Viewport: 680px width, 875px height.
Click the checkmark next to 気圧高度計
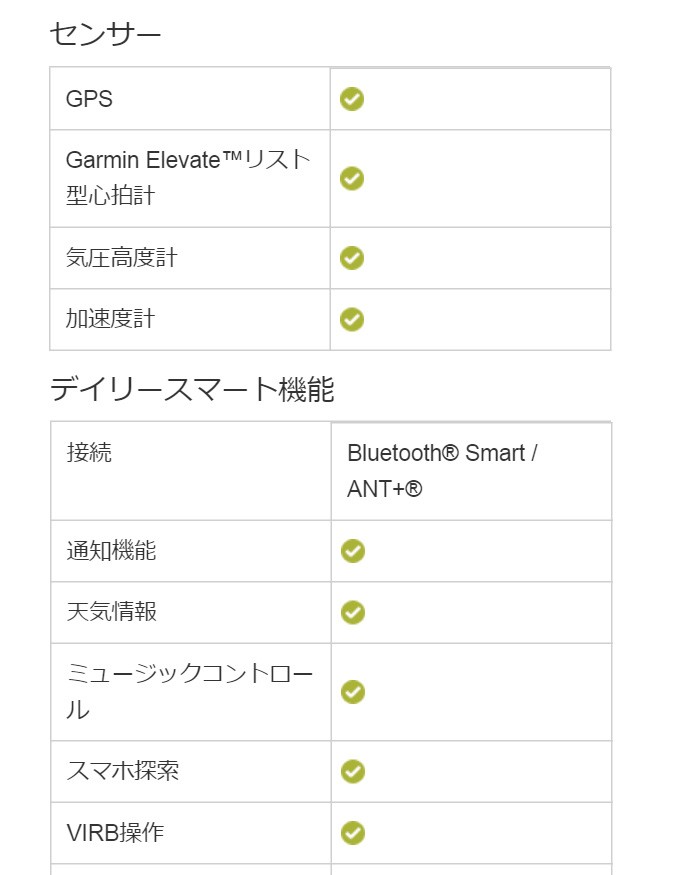(x=352, y=258)
